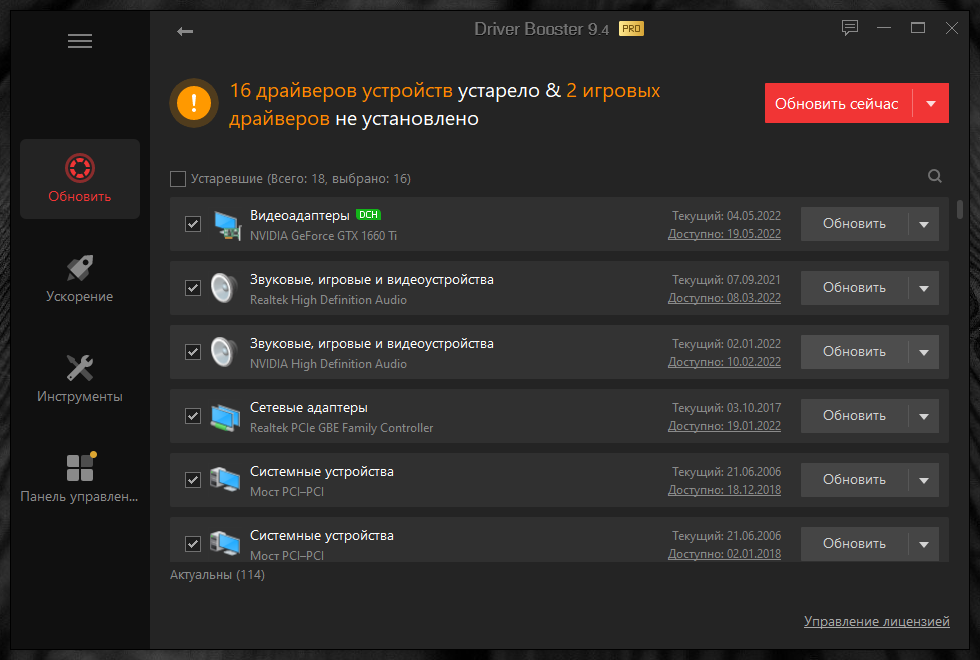Image resolution: width=980 pixels, height=660 pixels.
Task: Toggle the Устаревшие select-all checkbox
Action: (178, 179)
